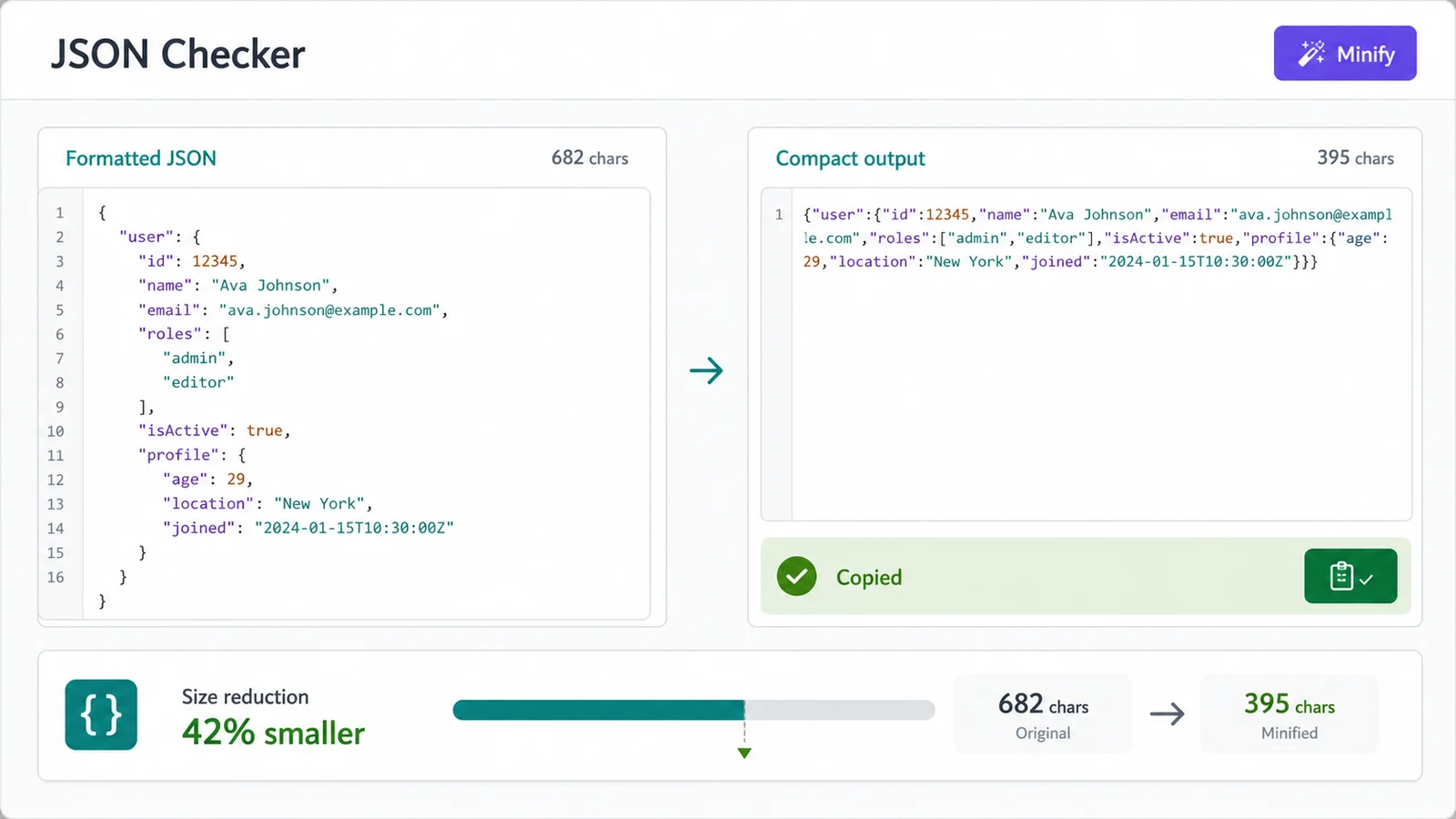Click the "profile": { line

point(192,455)
